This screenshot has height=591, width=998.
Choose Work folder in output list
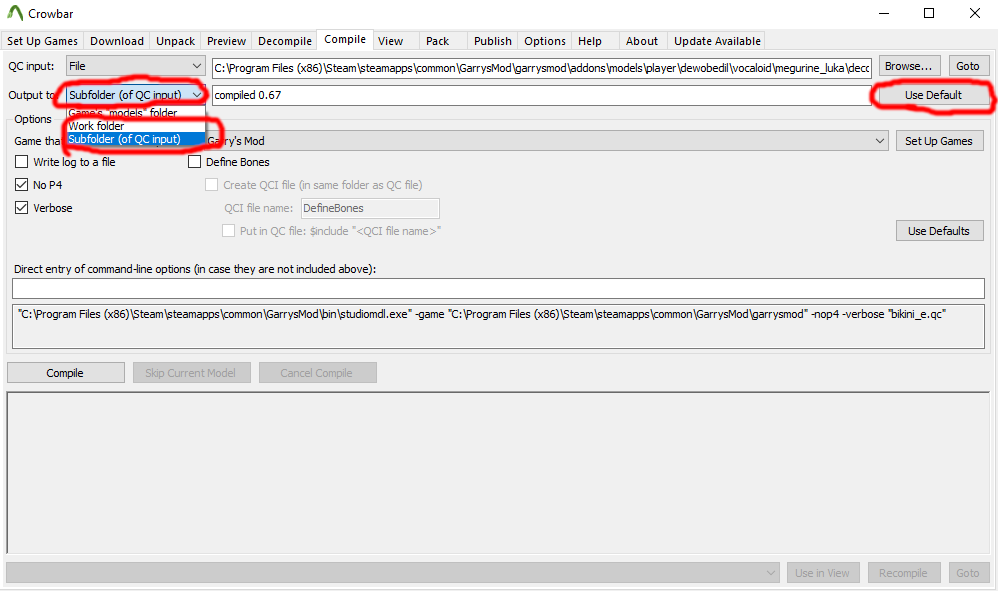point(136,126)
